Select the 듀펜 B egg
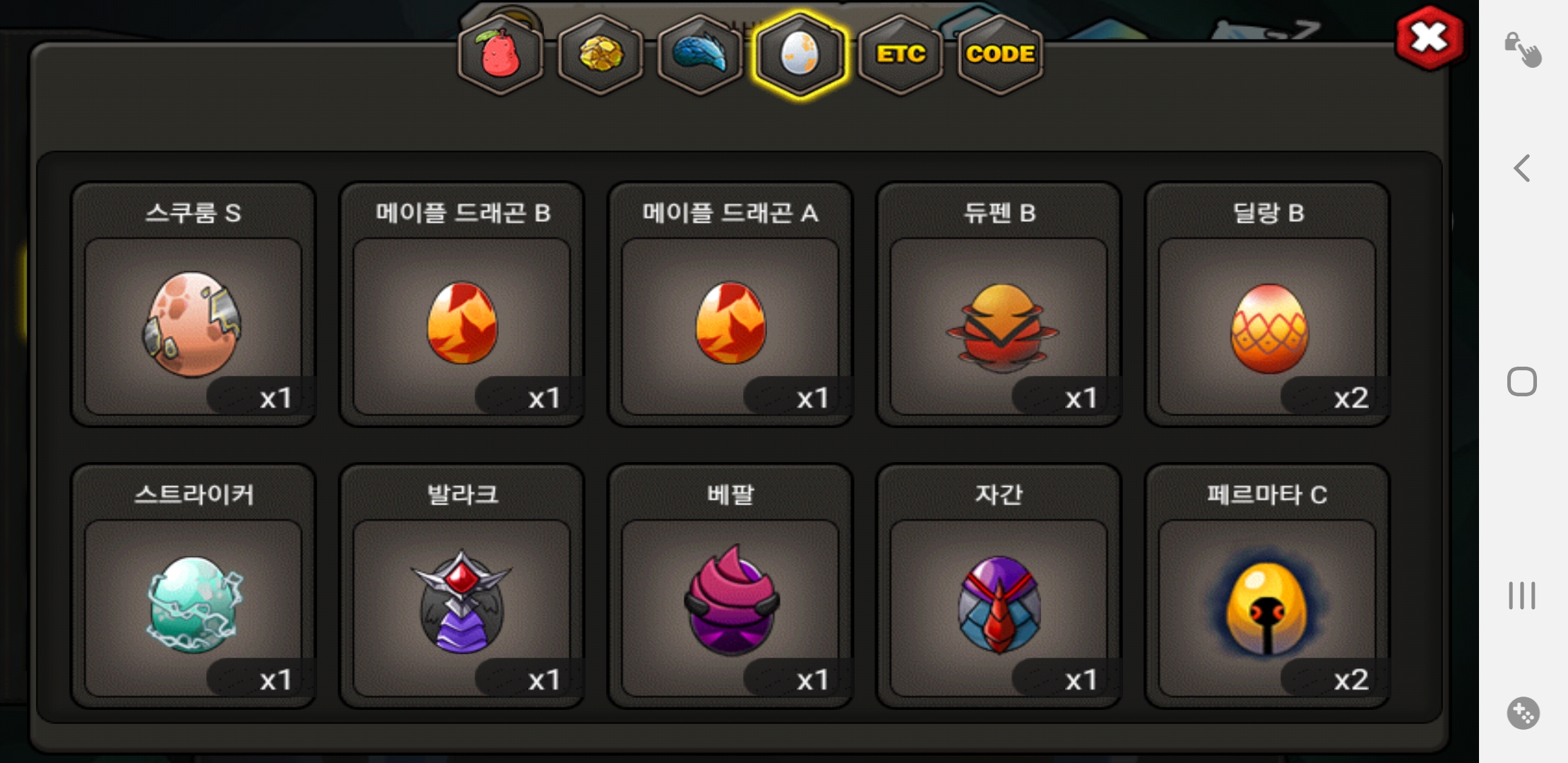 999,304
